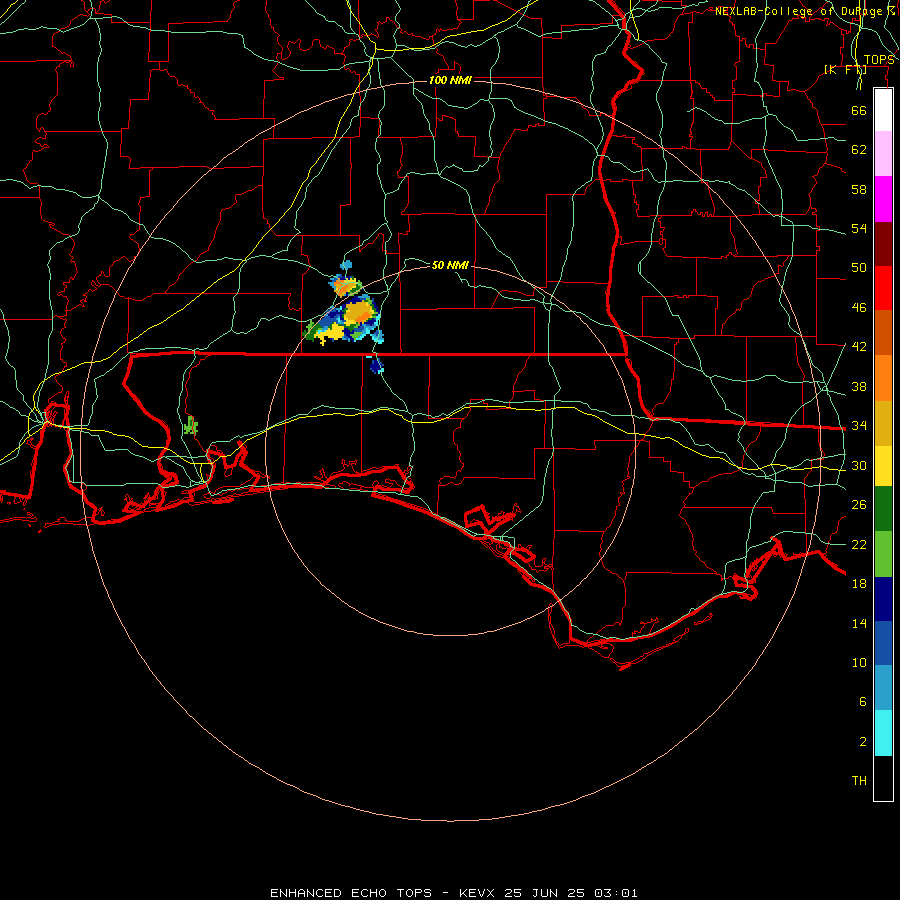The height and width of the screenshot is (900, 900).
Task: Click the white 66 kft color swatch
Action: point(883,110)
